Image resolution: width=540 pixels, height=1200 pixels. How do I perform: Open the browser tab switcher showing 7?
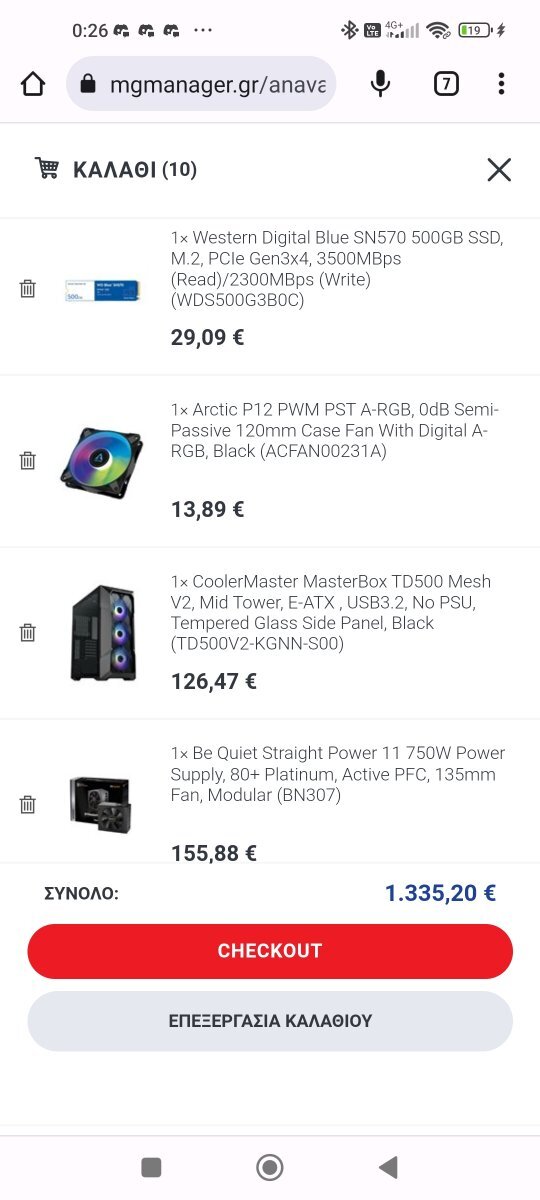pyautogui.click(x=446, y=84)
